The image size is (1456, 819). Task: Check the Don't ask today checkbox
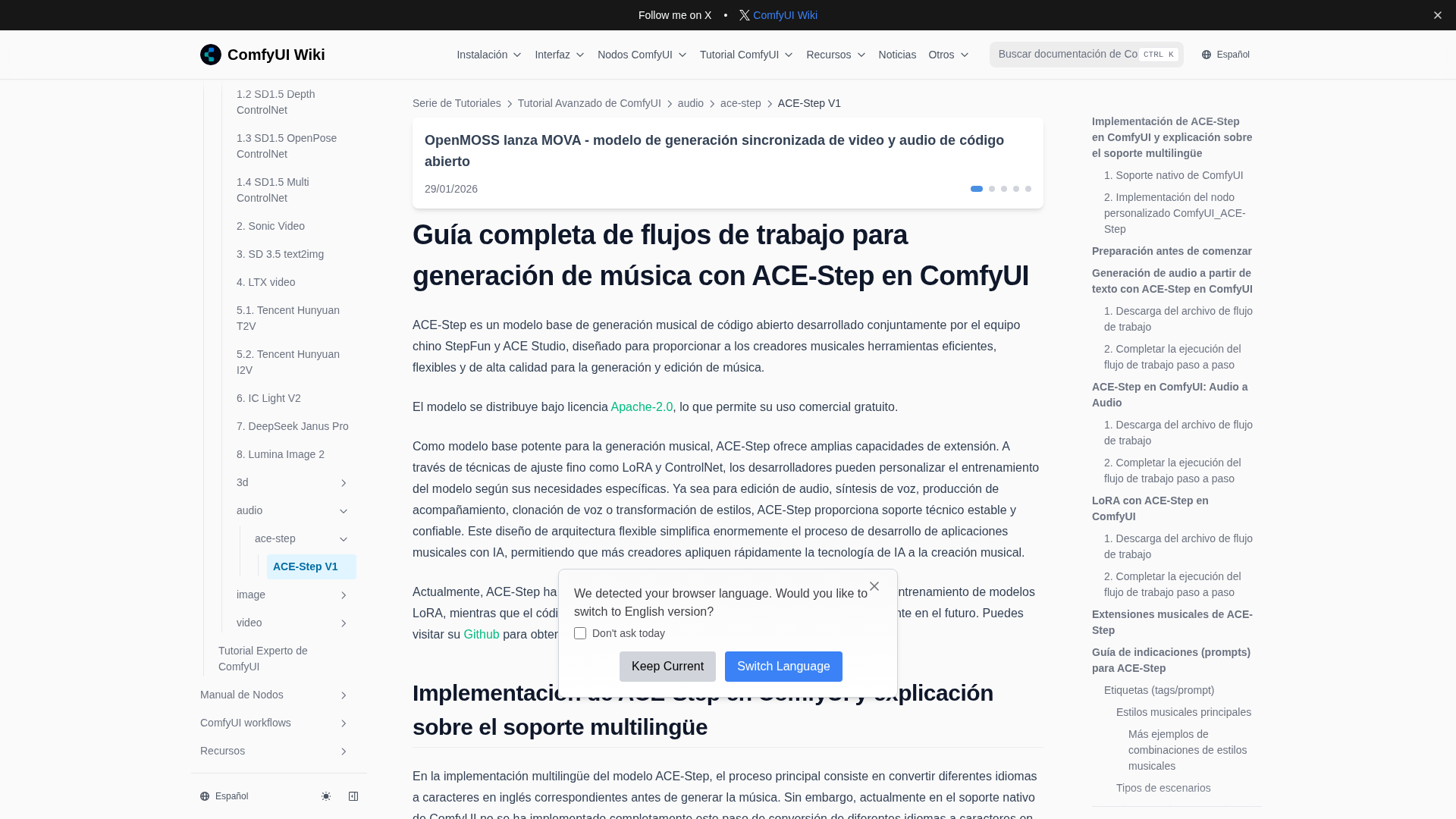point(580,633)
